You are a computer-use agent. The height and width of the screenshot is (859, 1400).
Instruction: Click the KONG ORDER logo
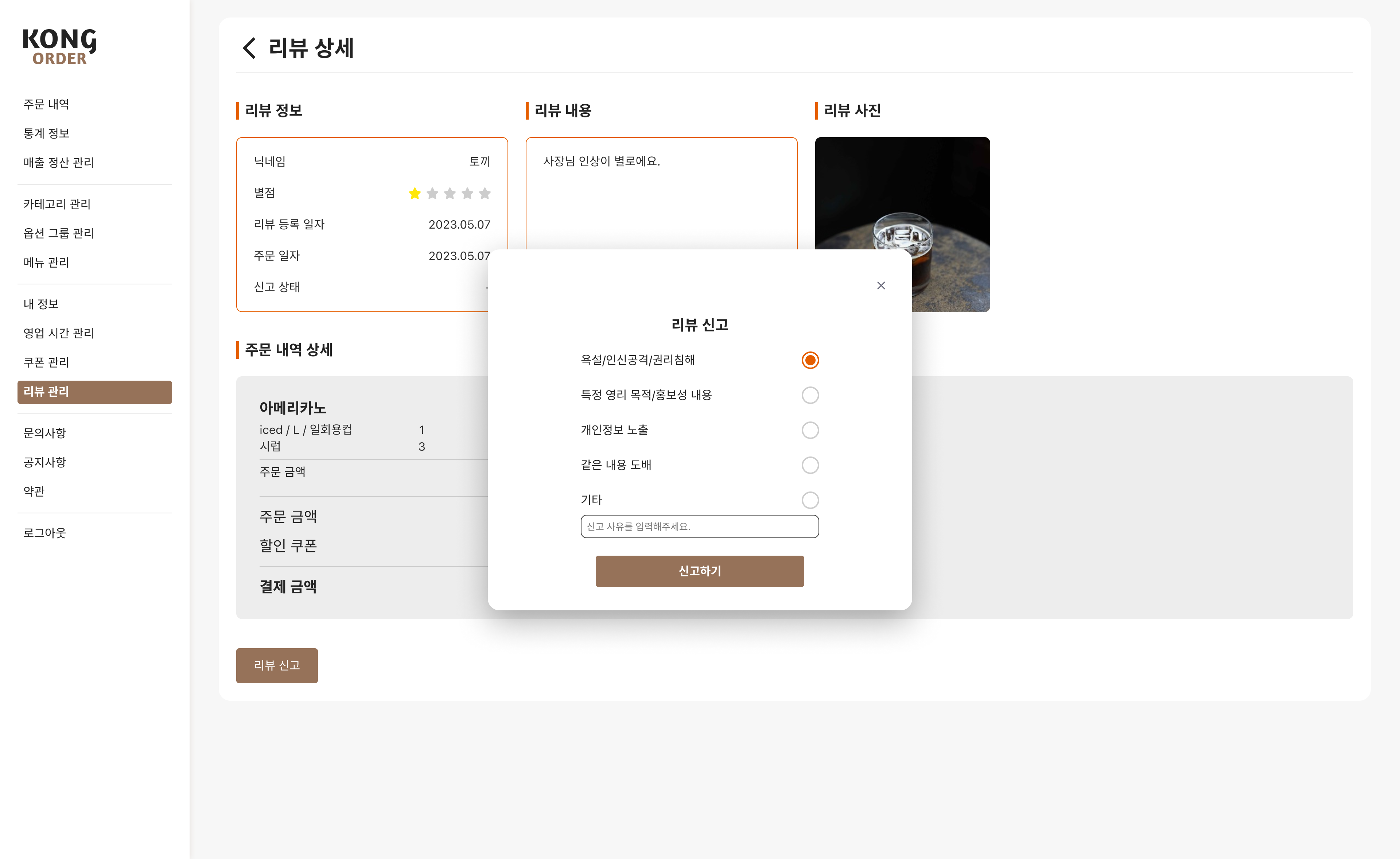click(60, 47)
